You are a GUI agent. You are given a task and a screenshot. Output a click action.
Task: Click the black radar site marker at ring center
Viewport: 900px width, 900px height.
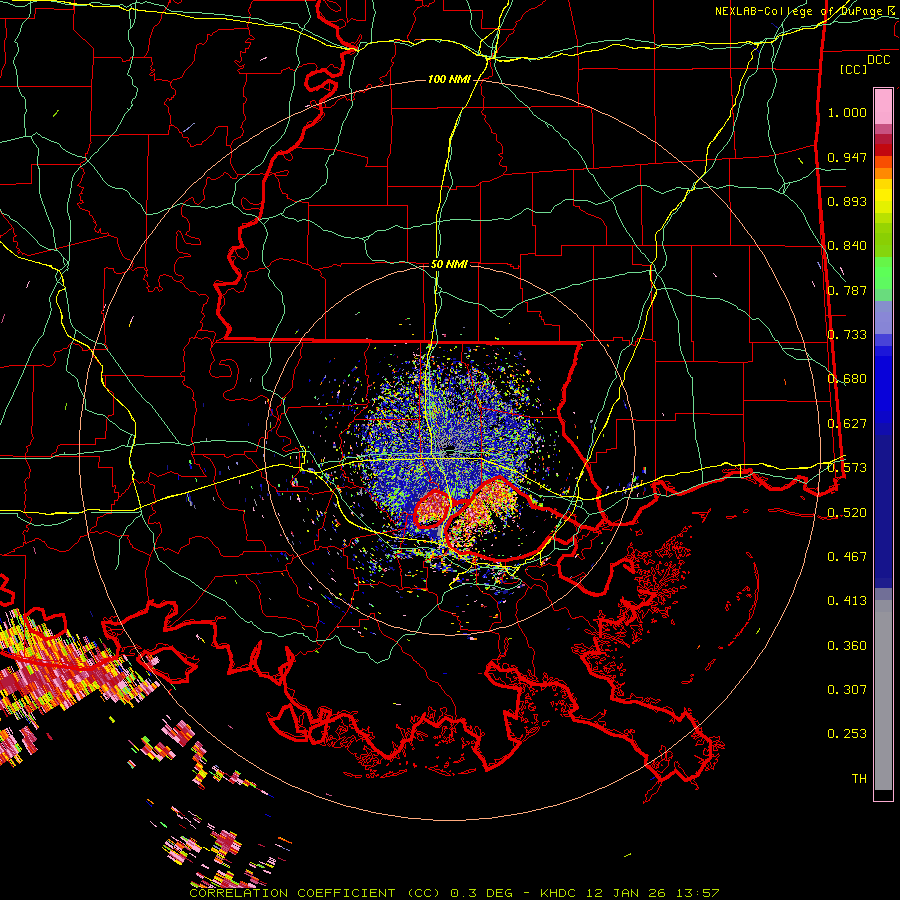pyautogui.click(x=450, y=449)
